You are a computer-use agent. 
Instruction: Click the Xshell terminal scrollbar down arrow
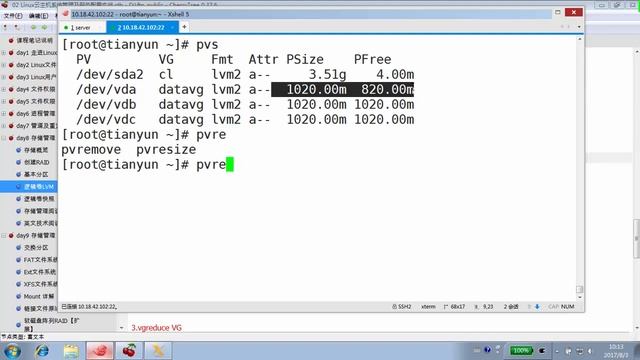pyautogui.click(x=579, y=297)
